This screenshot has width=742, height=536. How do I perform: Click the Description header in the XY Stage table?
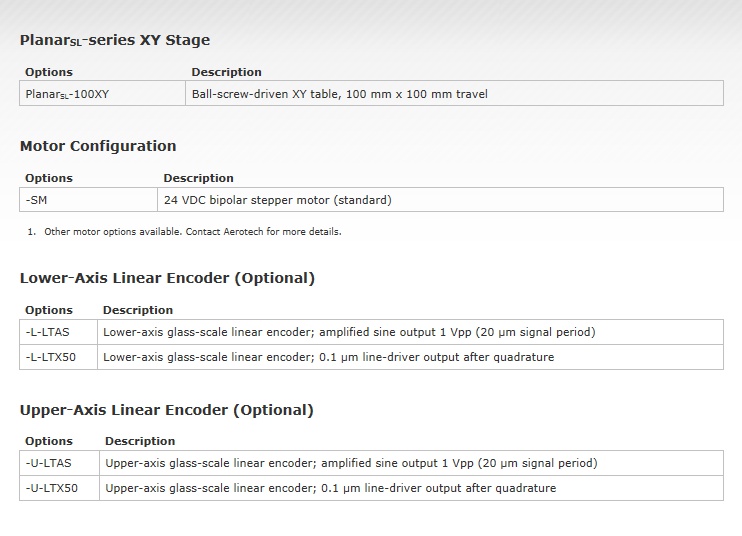(x=226, y=72)
